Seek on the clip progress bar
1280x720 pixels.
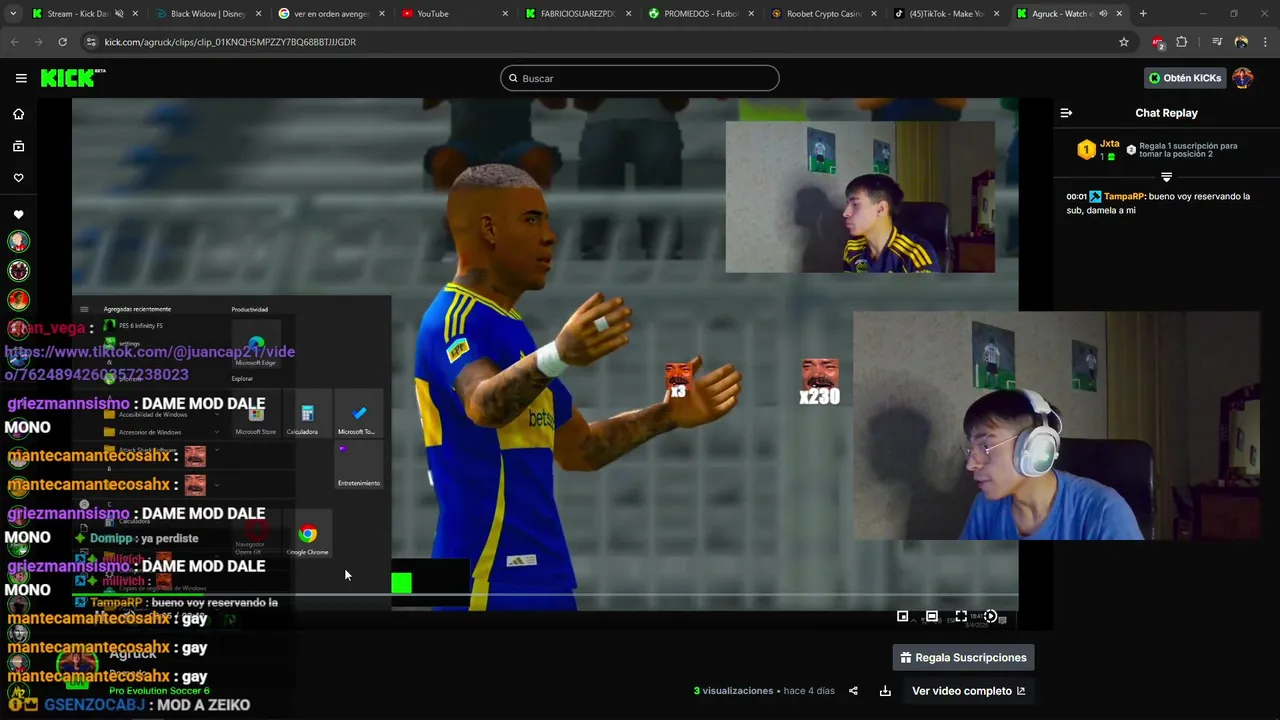(x=545, y=596)
